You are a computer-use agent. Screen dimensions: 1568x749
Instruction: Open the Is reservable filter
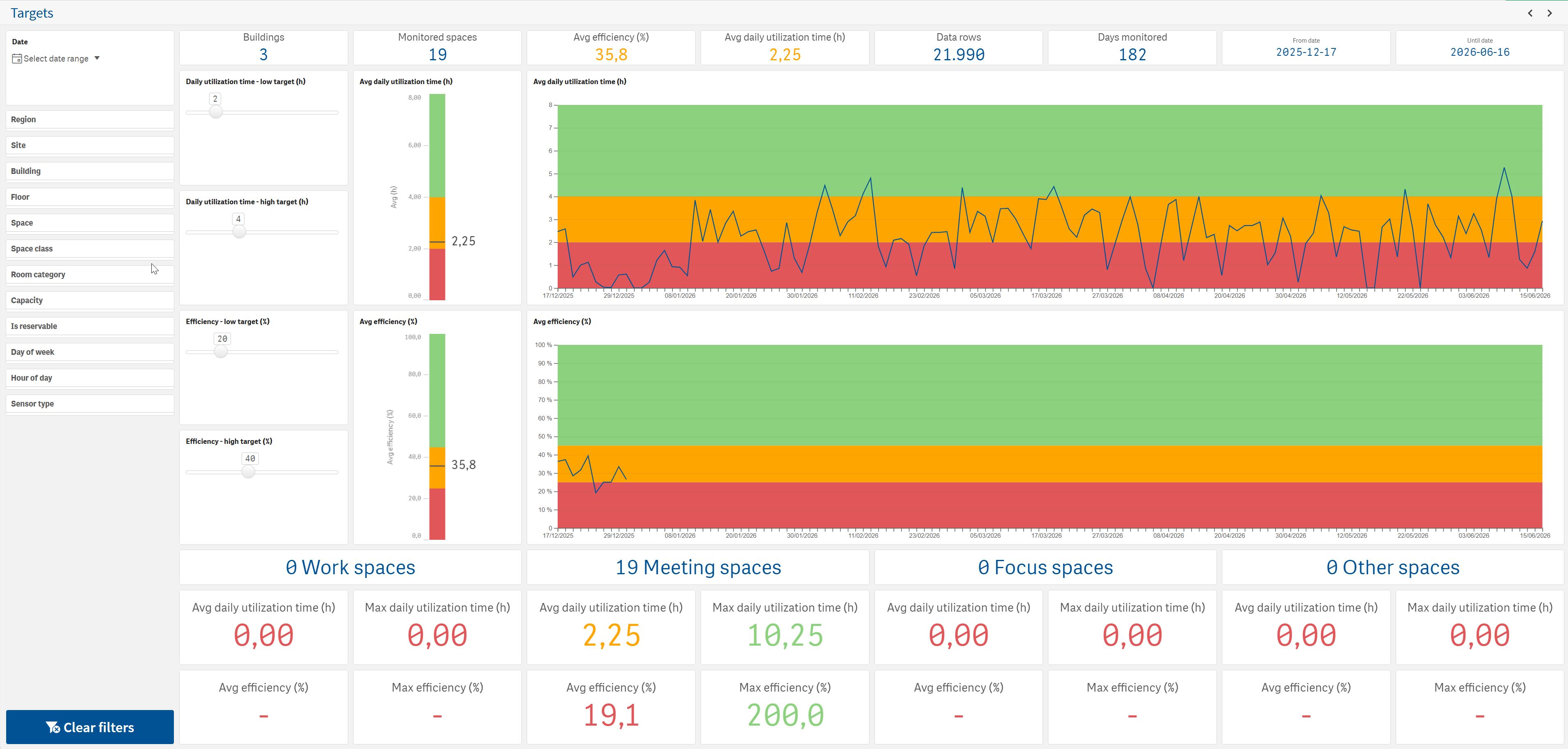[x=89, y=327]
